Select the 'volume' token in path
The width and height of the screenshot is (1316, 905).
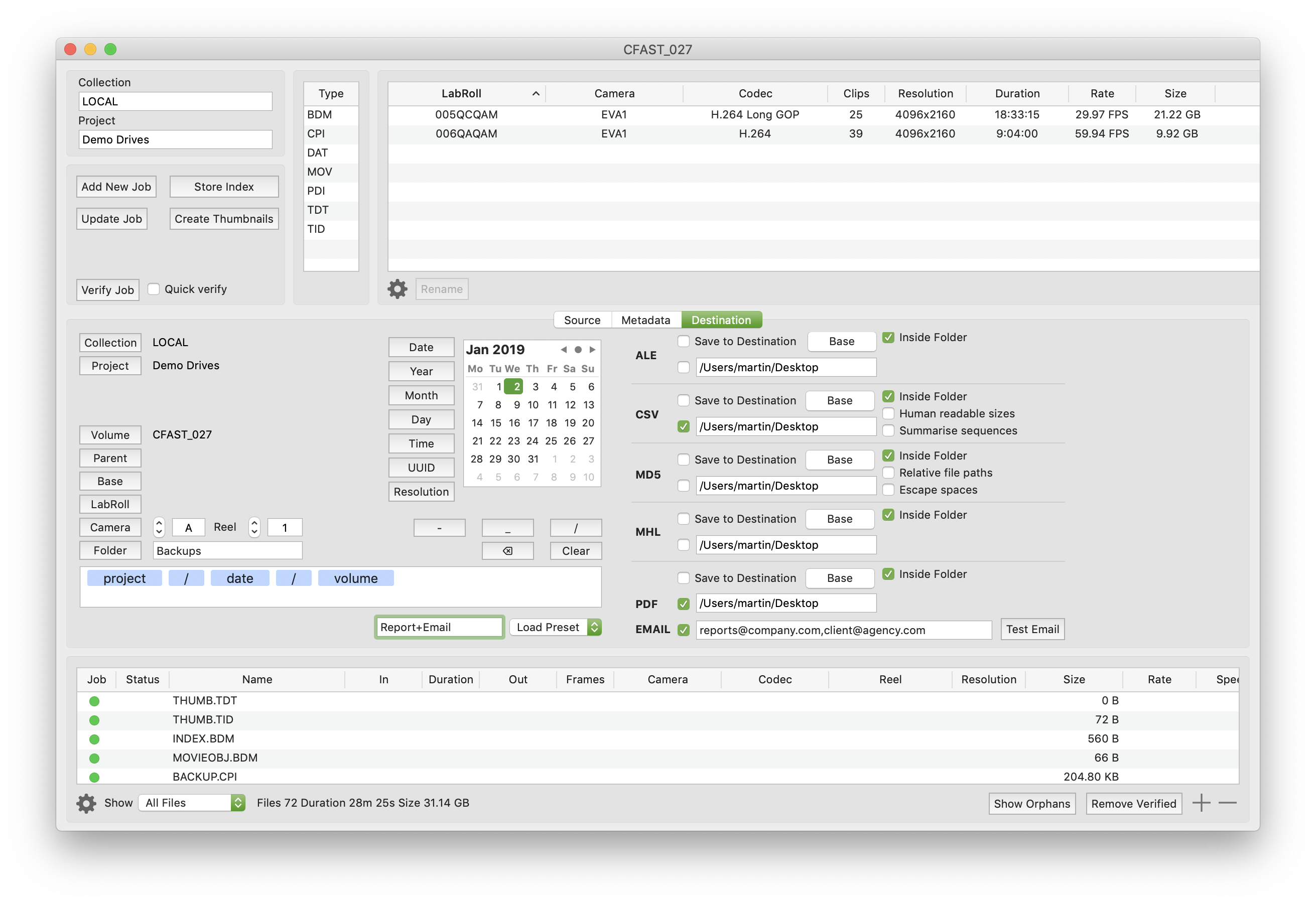tap(356, 579)
